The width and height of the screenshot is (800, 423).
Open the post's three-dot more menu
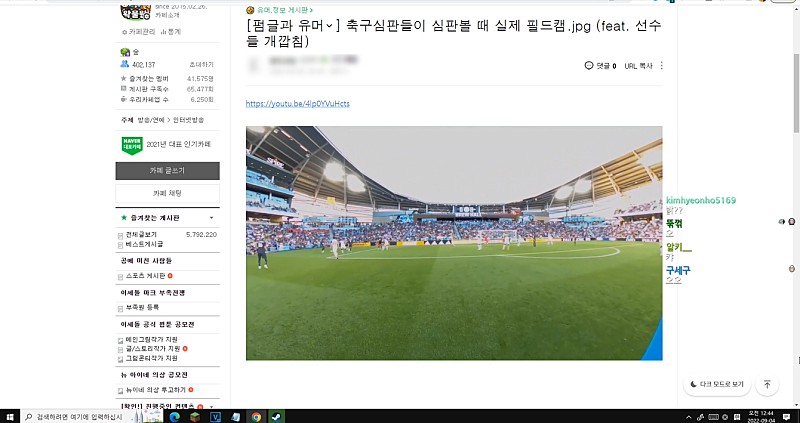pyautogui.click(x=662, y=66)
